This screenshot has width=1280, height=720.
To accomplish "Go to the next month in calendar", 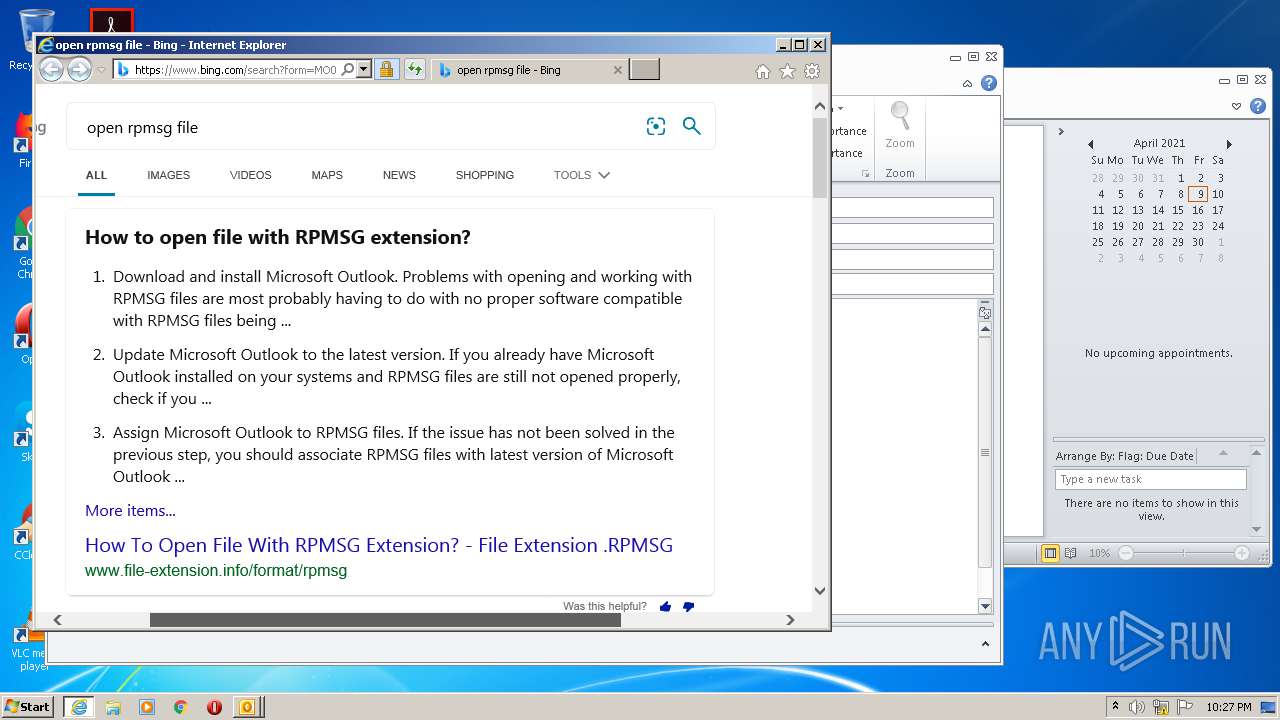I will pos(1229,144).
